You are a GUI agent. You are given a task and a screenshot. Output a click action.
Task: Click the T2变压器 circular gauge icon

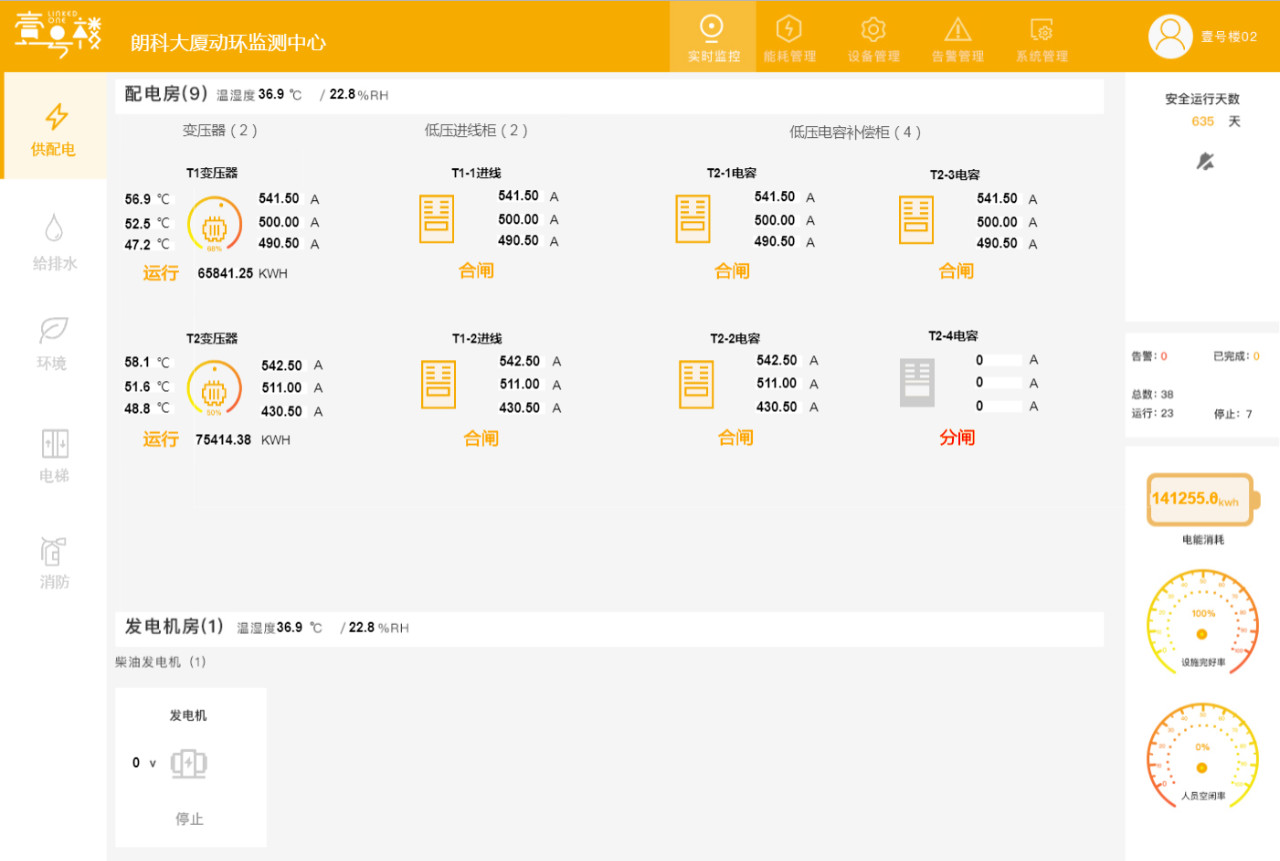click(214, 388)
